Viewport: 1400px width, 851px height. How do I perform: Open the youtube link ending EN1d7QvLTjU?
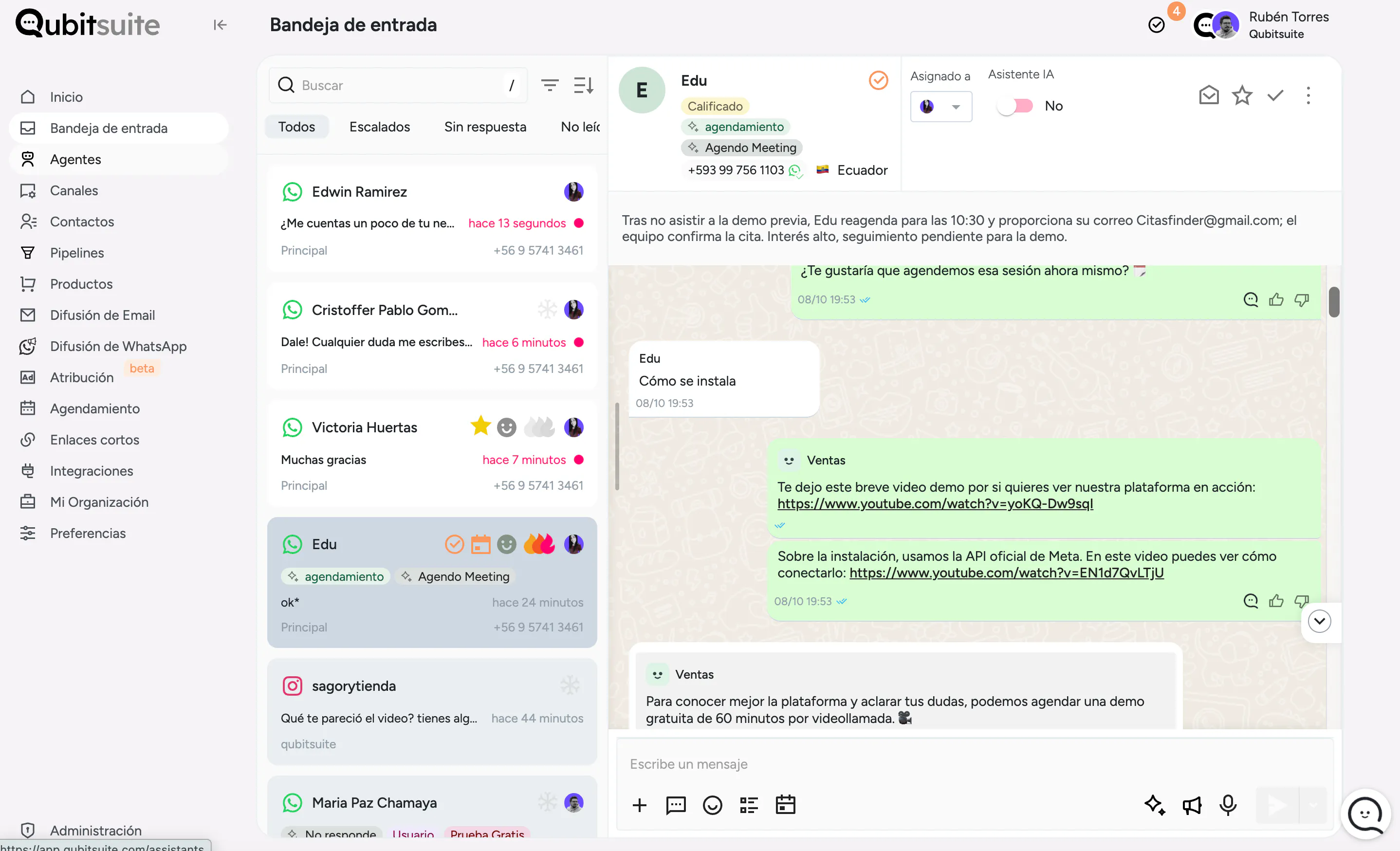coord(1006,573)
